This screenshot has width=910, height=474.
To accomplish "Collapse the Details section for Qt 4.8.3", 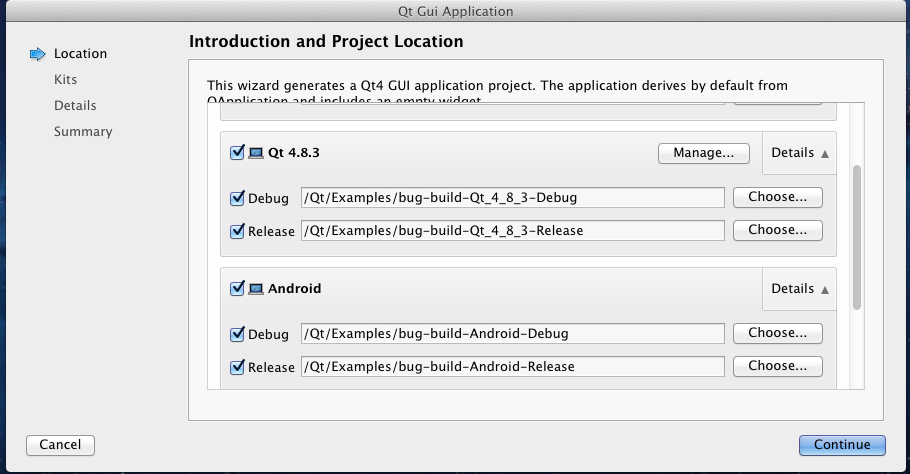I will 799,153.
